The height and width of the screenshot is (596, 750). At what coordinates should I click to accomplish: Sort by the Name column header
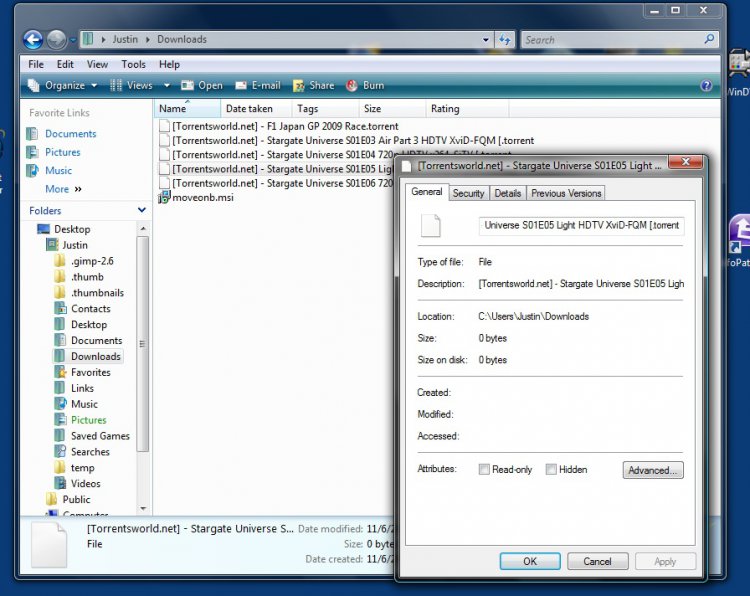click(187, 109)
